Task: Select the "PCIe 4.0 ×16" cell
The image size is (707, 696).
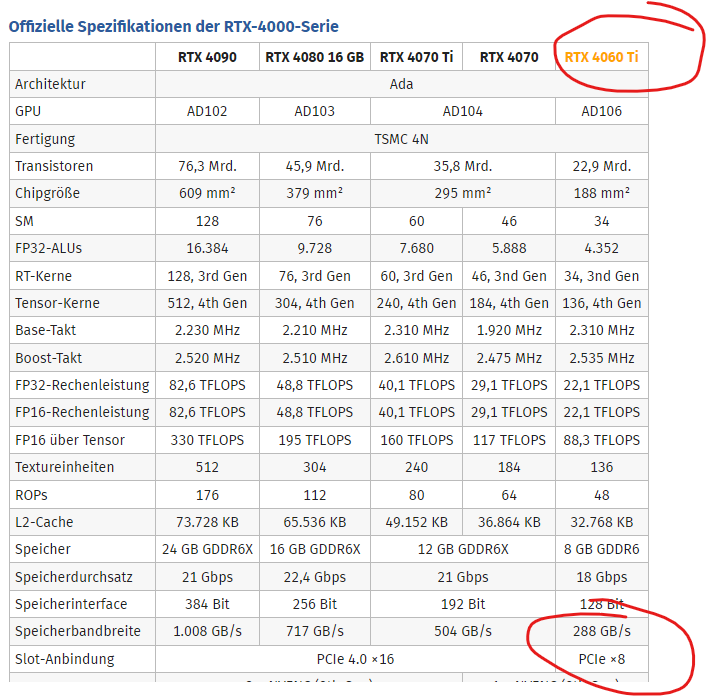Action: tap(355, 659)
